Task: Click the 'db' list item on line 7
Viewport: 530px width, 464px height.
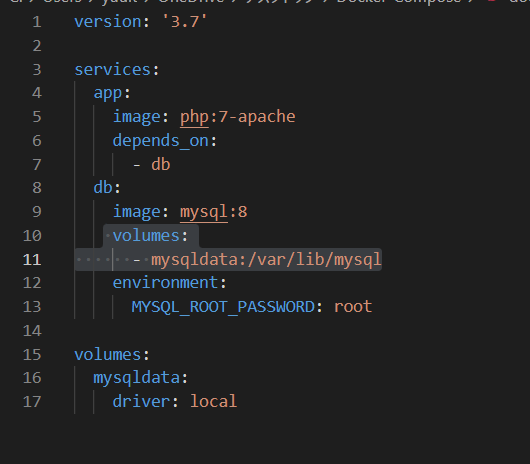Action: pos(161,165)
